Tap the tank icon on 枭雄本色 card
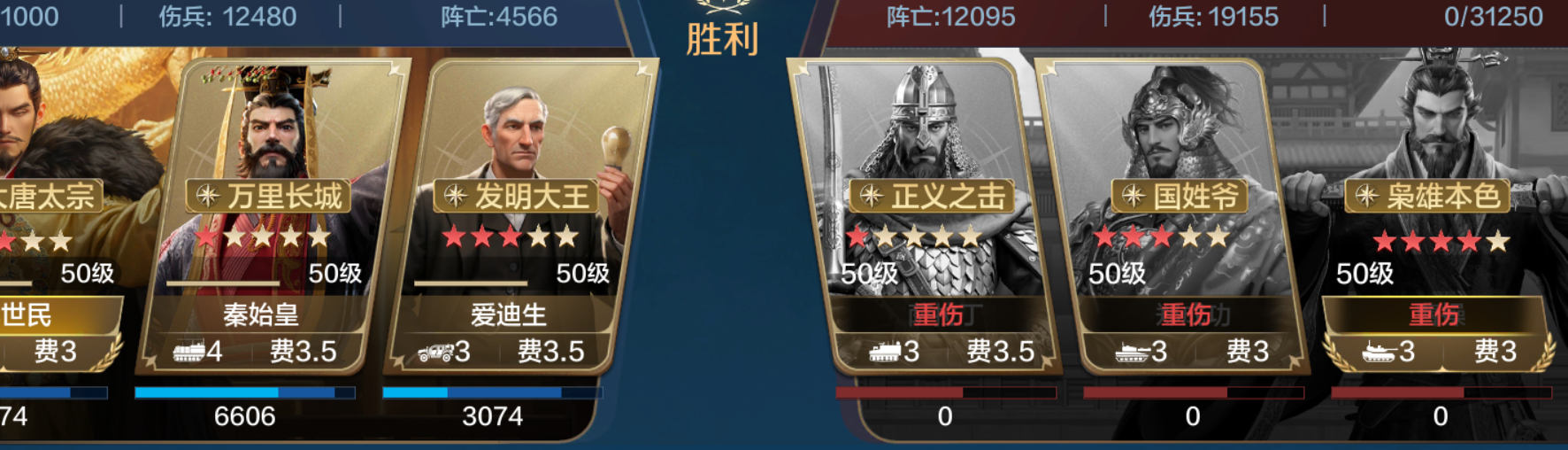Screen dimensions: 1568x450 coord(1380,352)
